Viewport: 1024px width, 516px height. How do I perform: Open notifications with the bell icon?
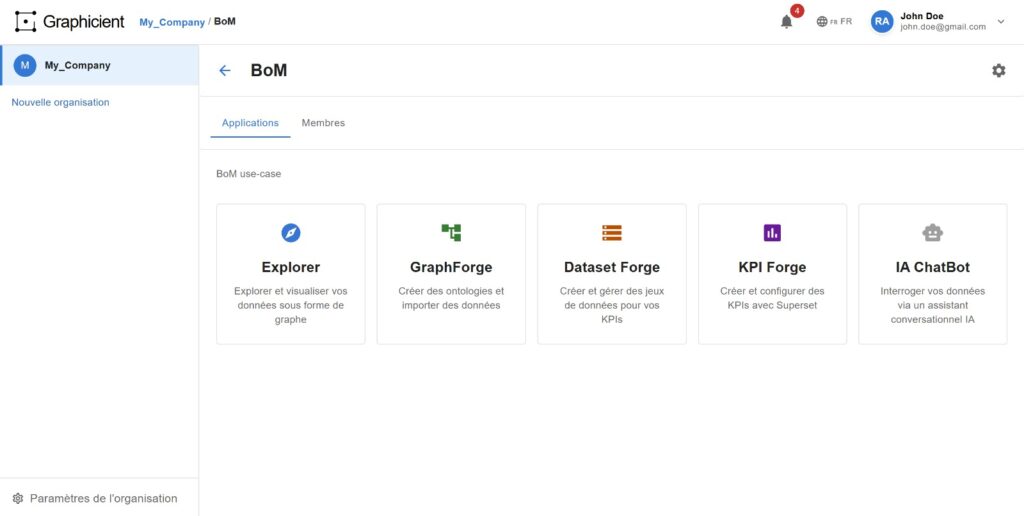point(787,22)
